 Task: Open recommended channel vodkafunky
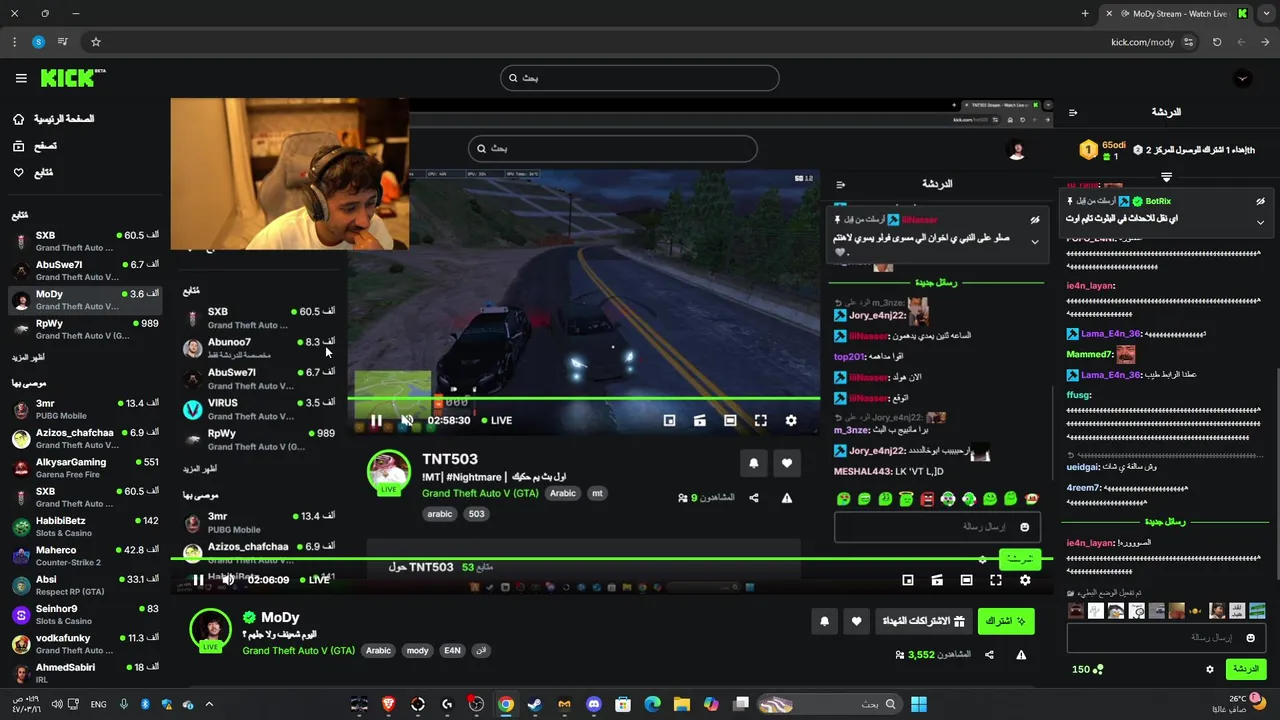(85, 643)
